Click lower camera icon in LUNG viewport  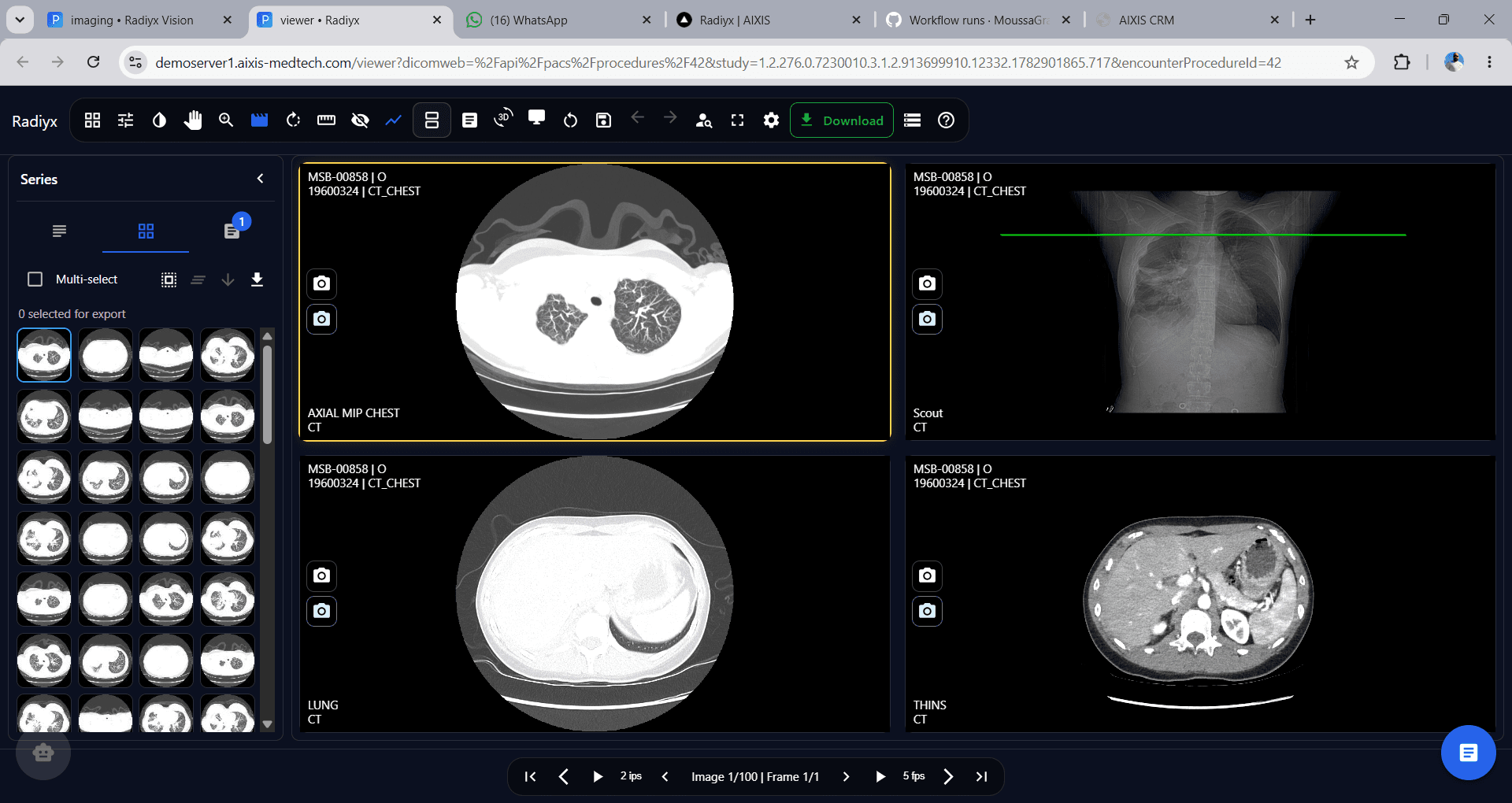pyautogui.click(x=321, y=611)
